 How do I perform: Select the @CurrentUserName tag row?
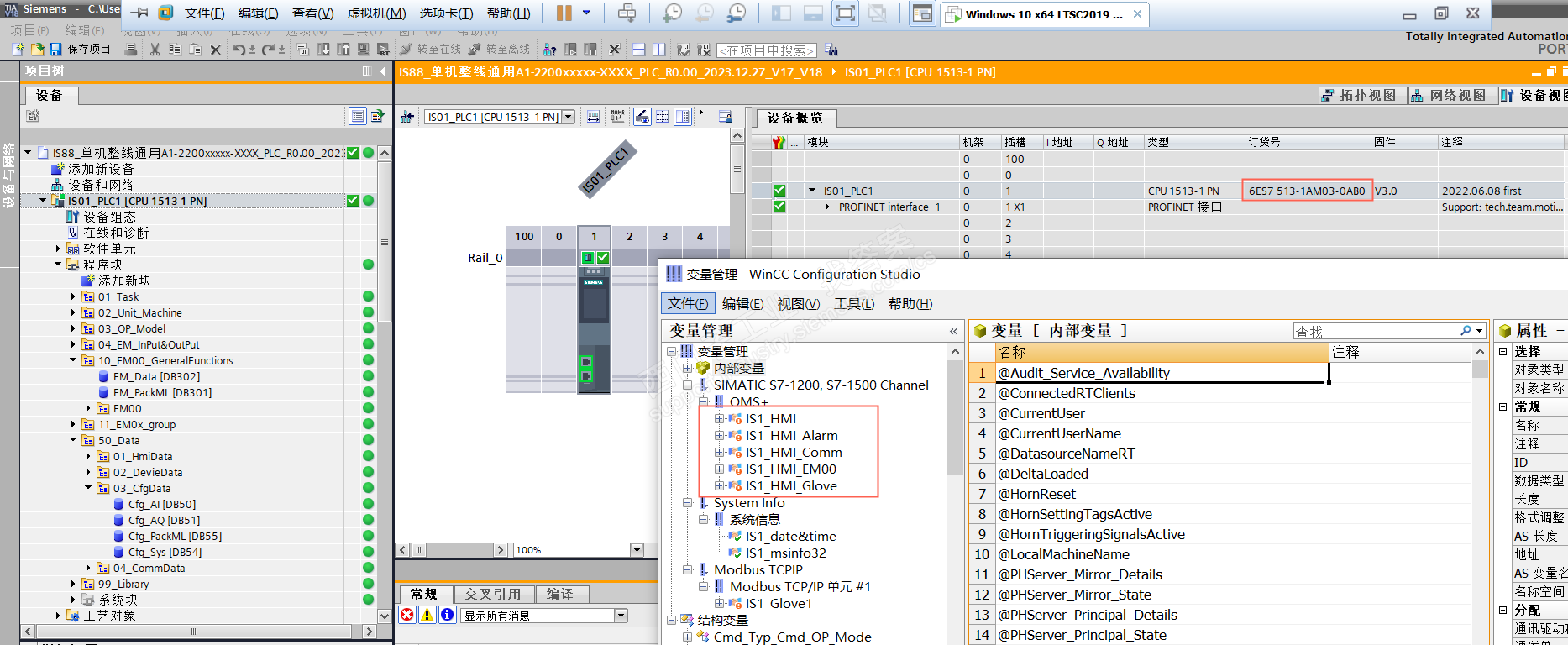(1162, 433)
